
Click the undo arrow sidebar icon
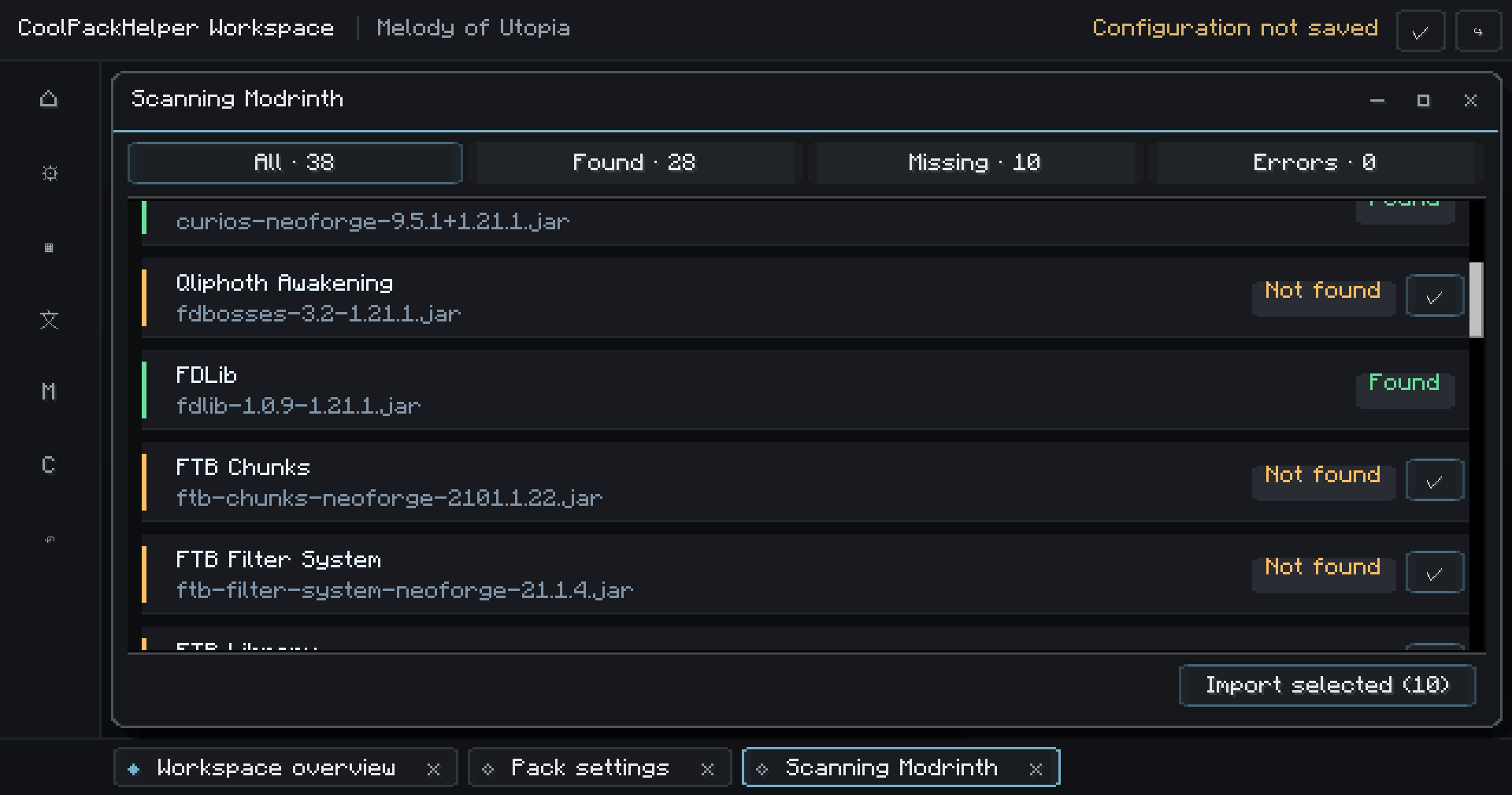(x=49, y=539)
